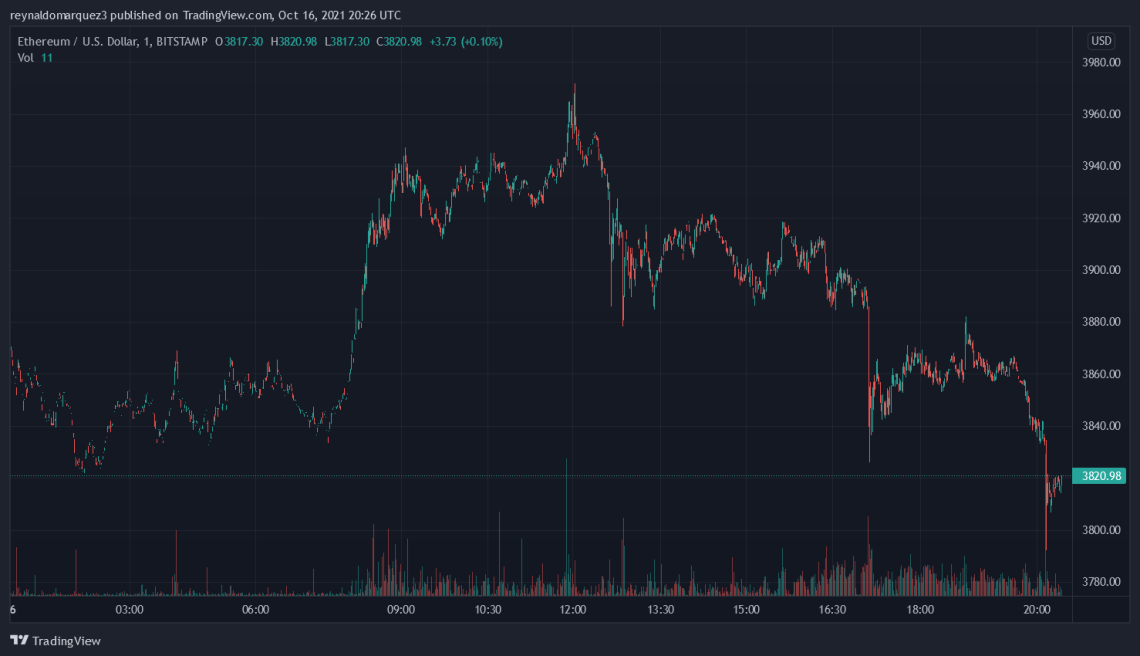
Task: Click the 3800.00 price axis label
Action: [1101, 529]
